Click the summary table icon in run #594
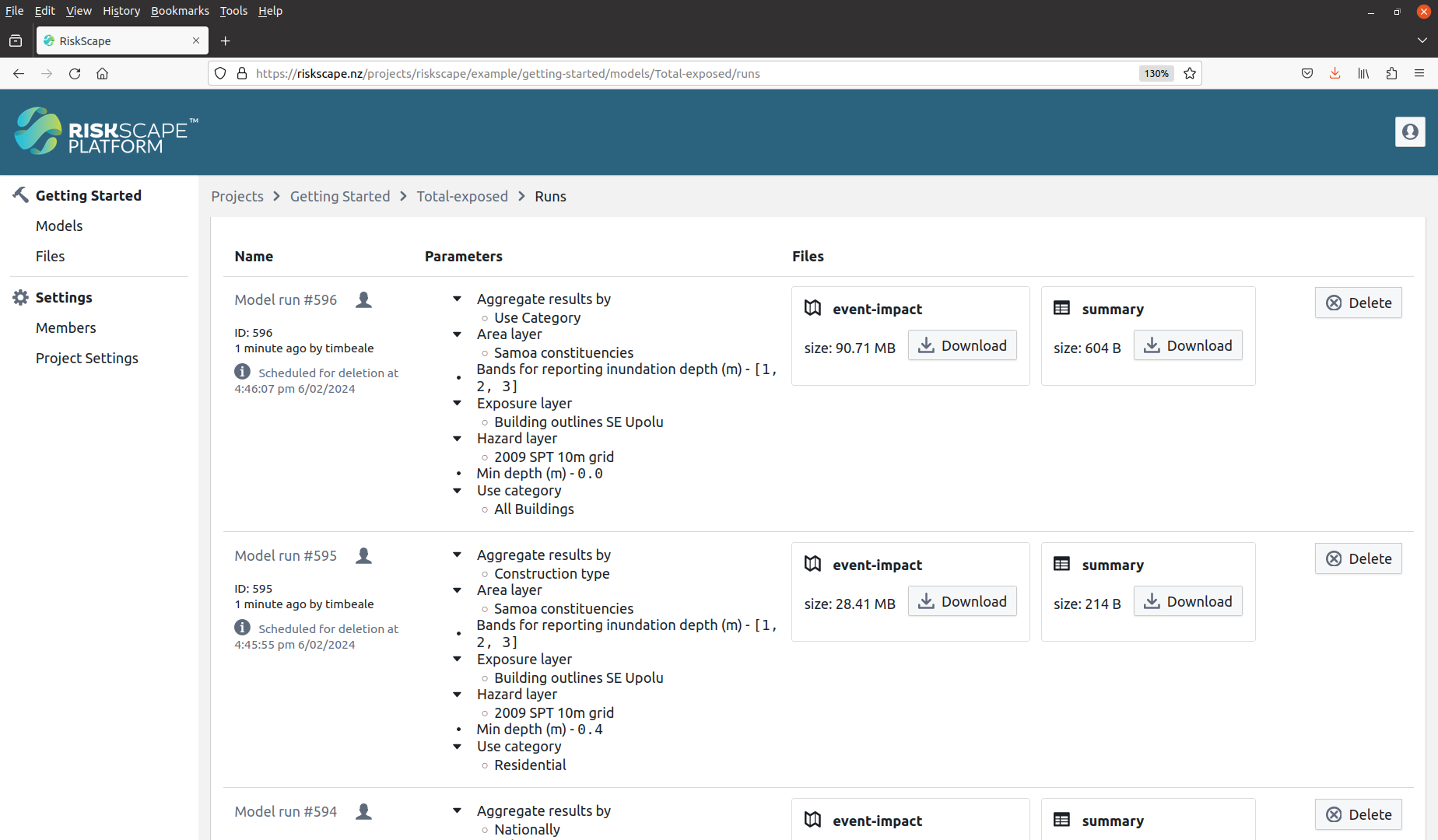Image resolution: width=1438 pixels, height=840 pixels. coord(1061,820)
